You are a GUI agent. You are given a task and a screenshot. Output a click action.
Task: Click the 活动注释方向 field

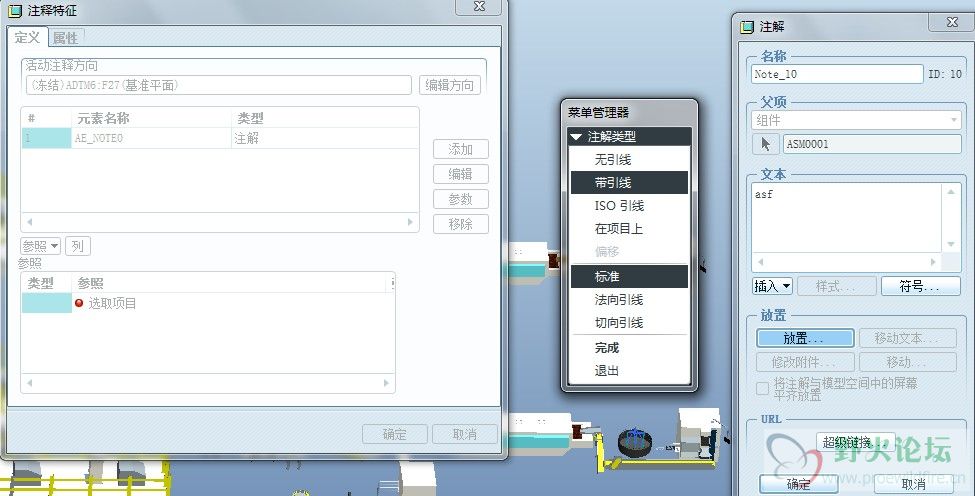tap(218, 85)
